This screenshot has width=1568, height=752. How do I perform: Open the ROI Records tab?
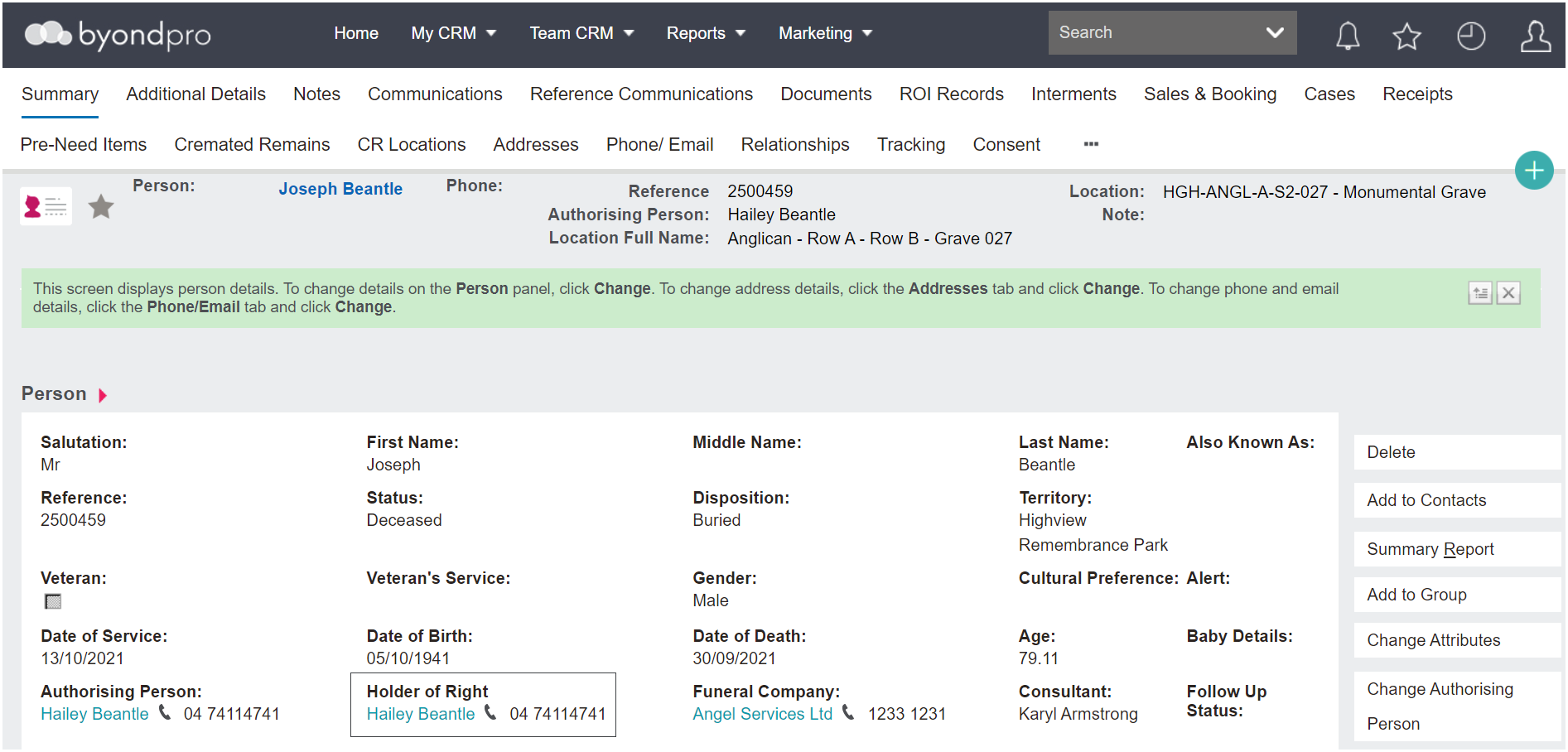951,94
